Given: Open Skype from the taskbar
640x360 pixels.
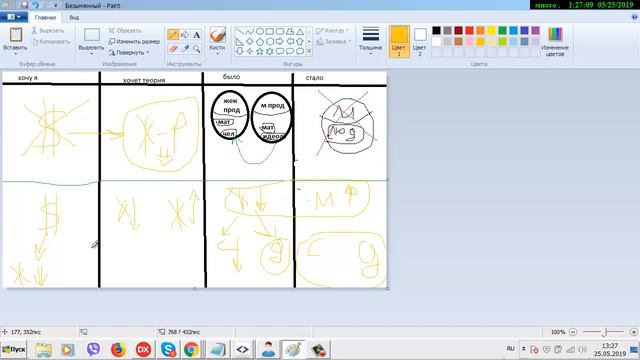Looking at the screenshot, I should click(168, 349).
